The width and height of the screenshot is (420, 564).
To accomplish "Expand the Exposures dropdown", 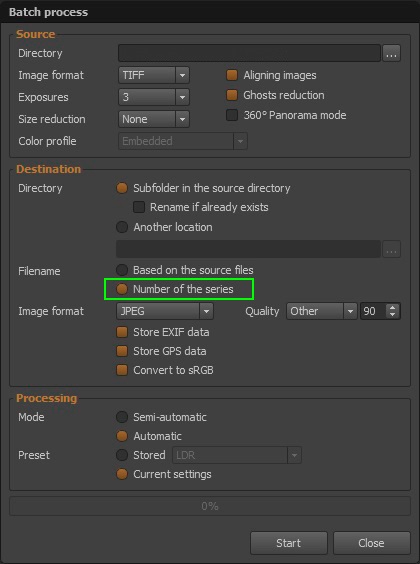I will (154, 97).
